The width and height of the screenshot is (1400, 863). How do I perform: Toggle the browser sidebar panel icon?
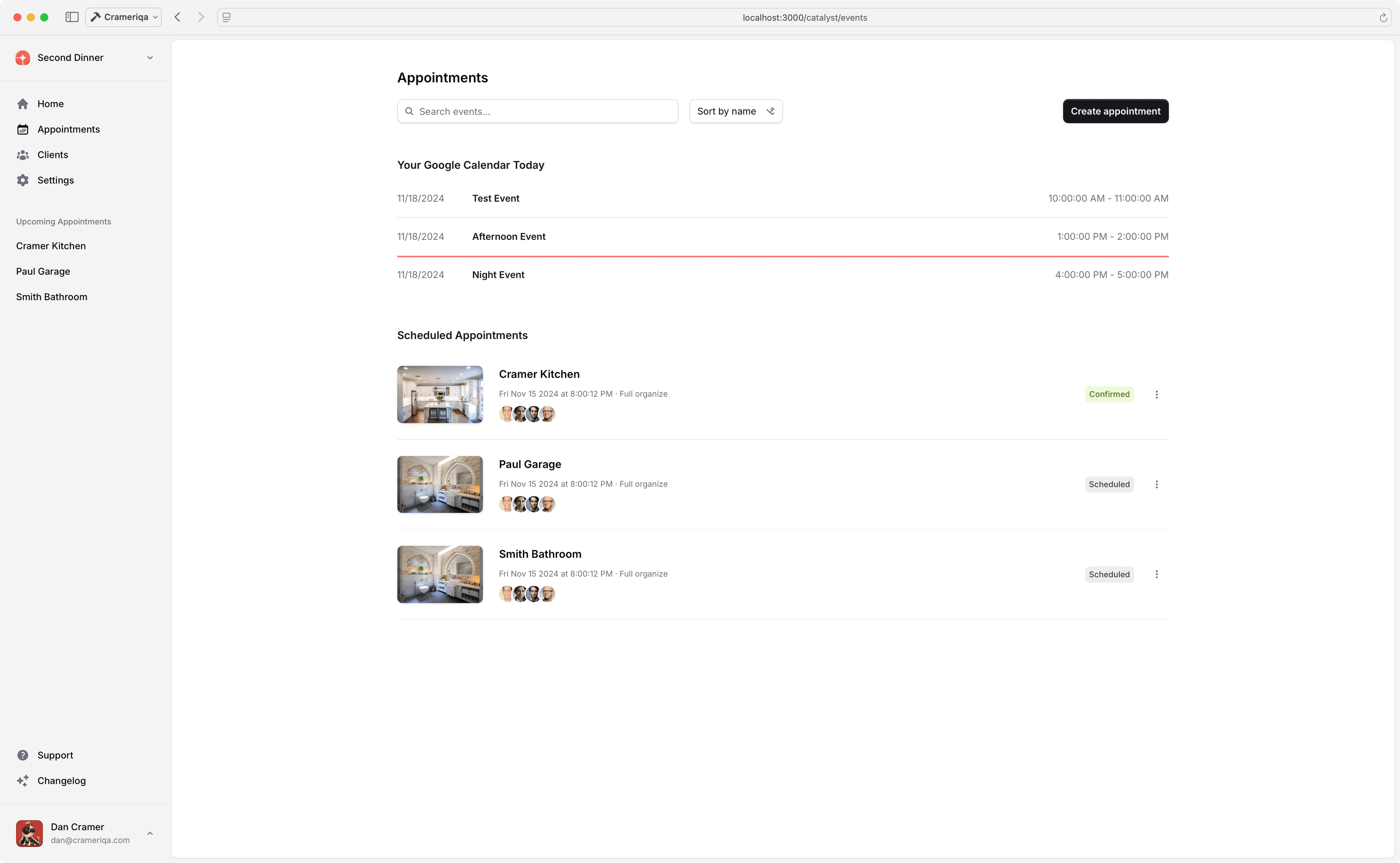coord(72,17)
